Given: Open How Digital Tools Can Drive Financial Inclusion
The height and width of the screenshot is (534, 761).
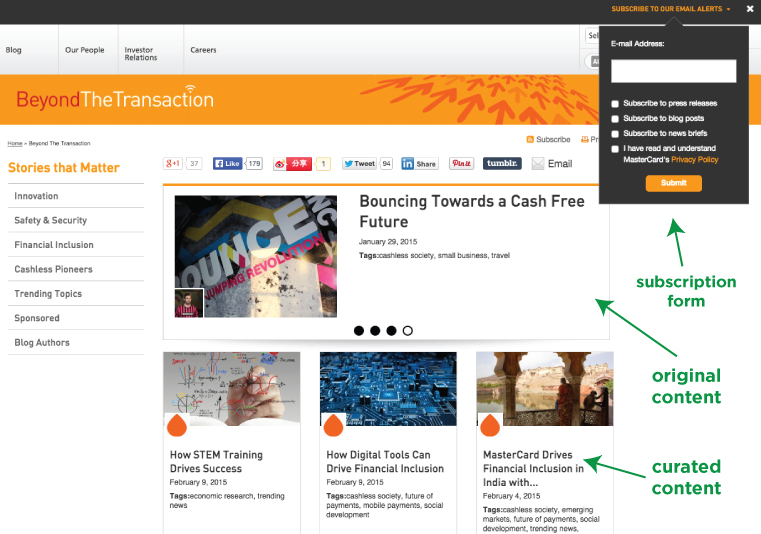Looking at the screenshot, I should click(385, 462).
